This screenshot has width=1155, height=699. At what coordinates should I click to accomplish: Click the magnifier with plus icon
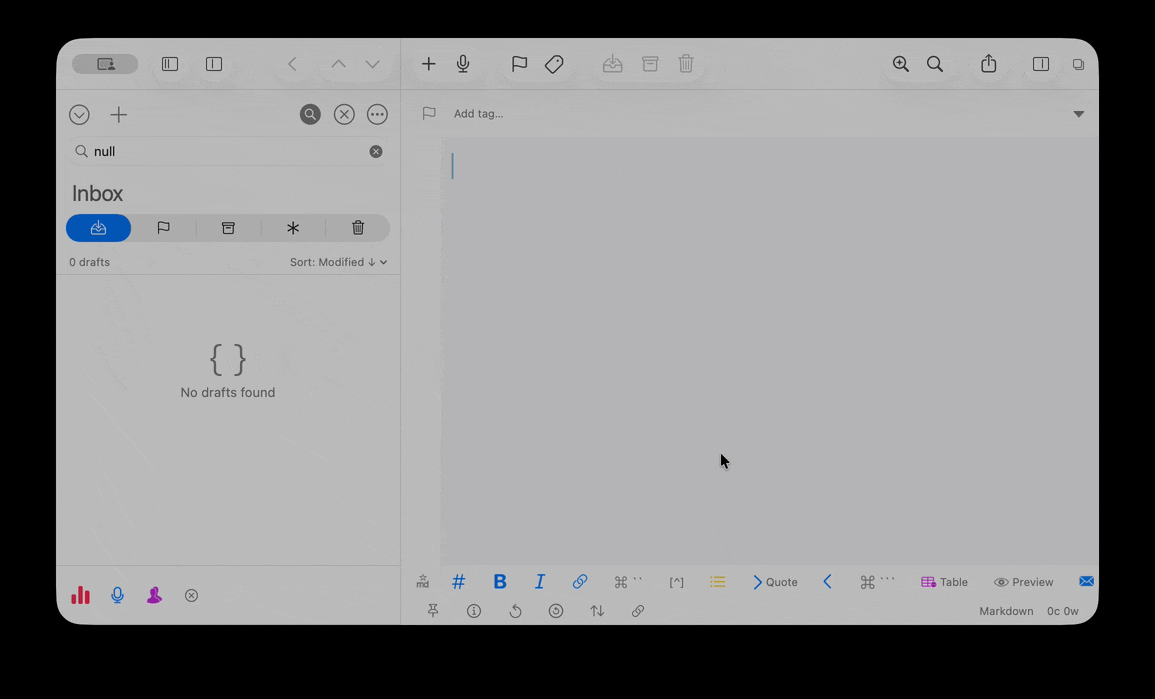[x=900, y=64]
